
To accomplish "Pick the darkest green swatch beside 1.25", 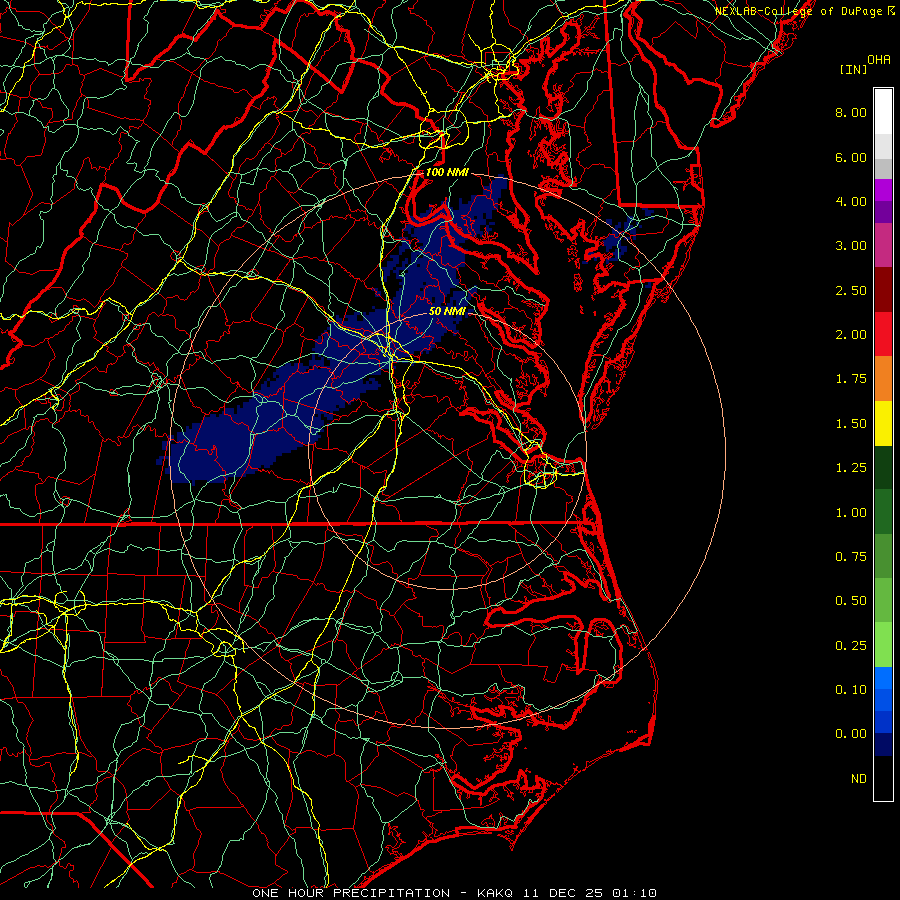I will (x=883, y=468).
